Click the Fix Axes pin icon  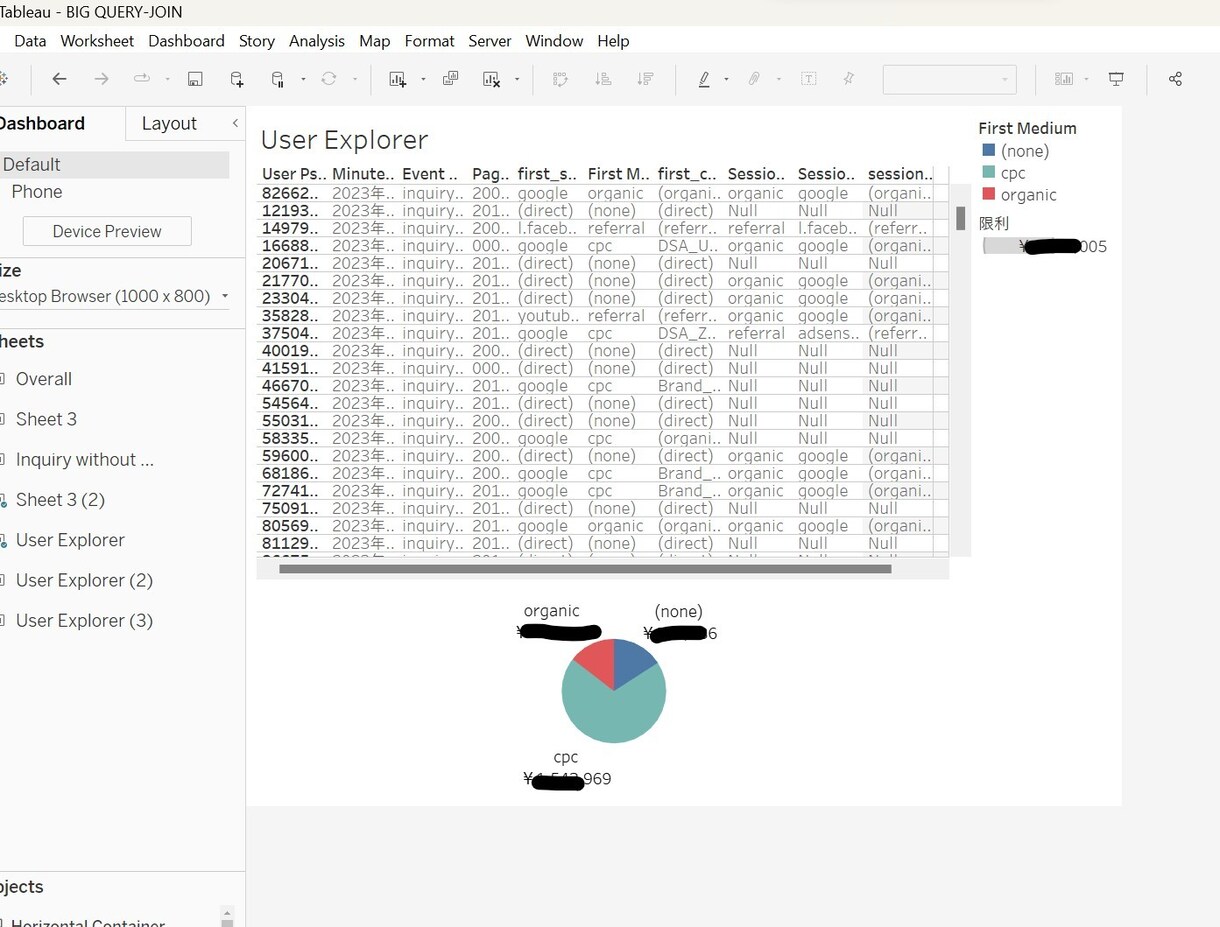click(x=849, y=79)
